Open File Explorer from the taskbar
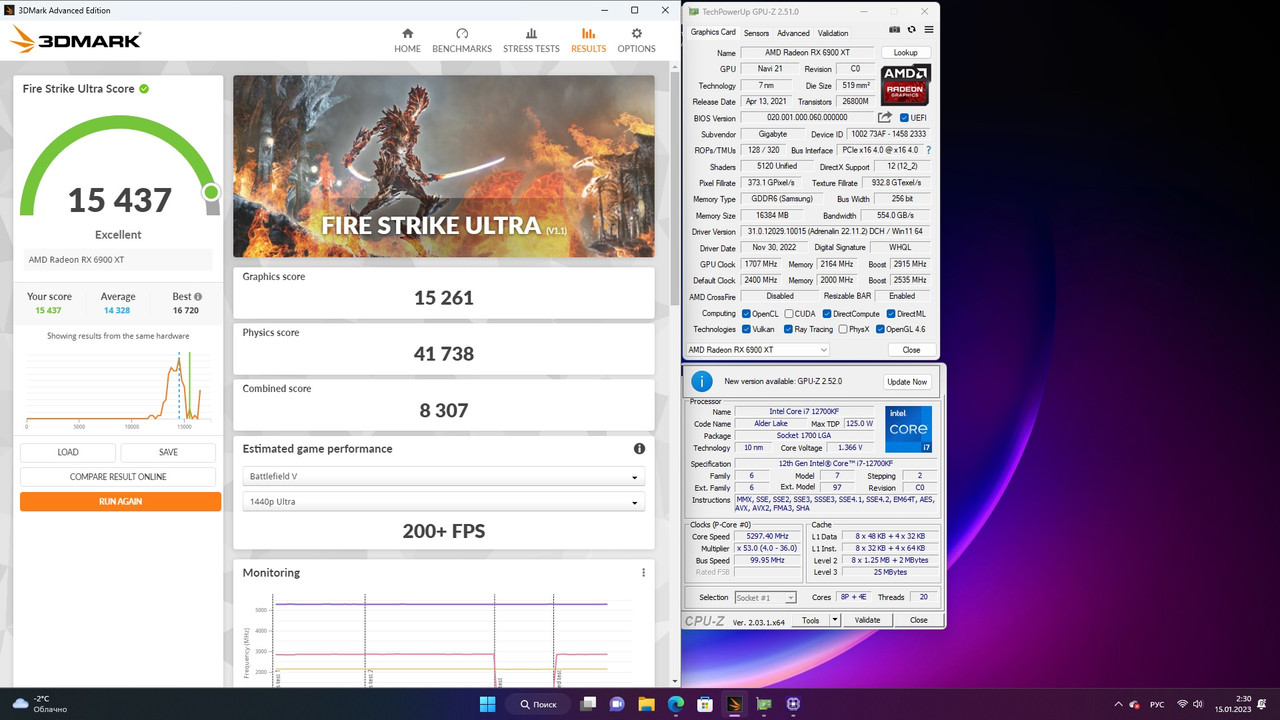The image size is (1280, 720). point(646,704)
